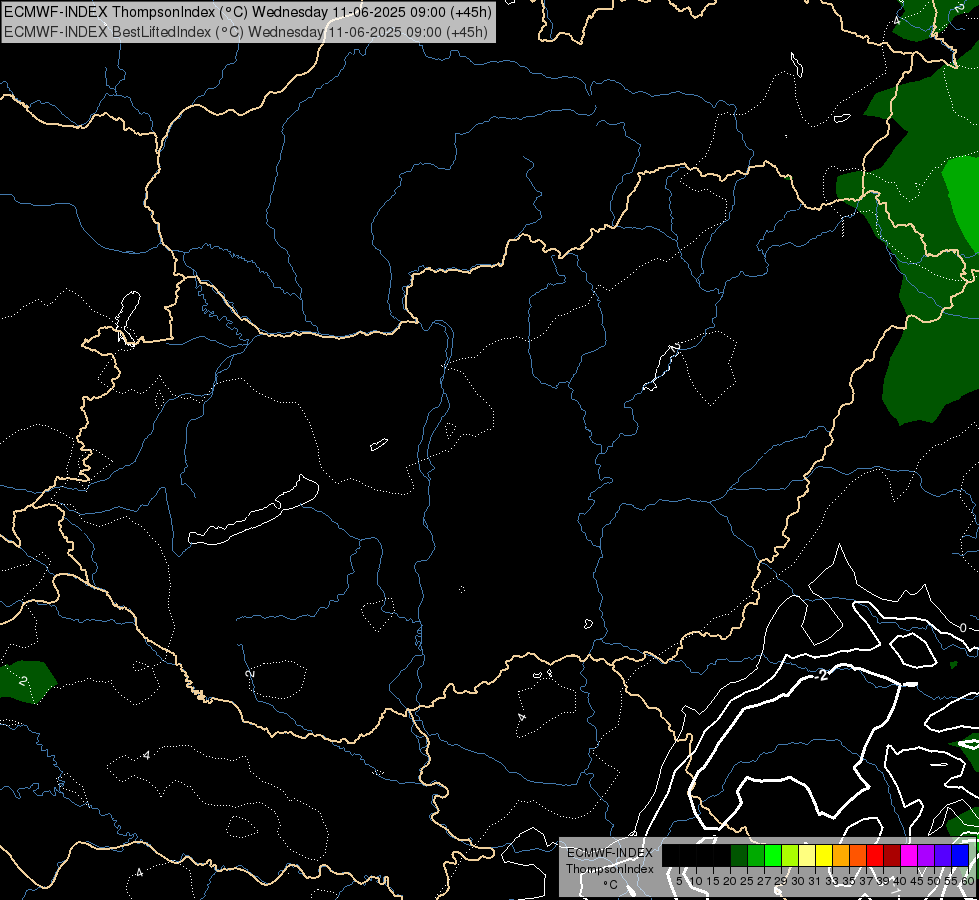Select the blue 55-60 legend swatch

tap(960, 855)
